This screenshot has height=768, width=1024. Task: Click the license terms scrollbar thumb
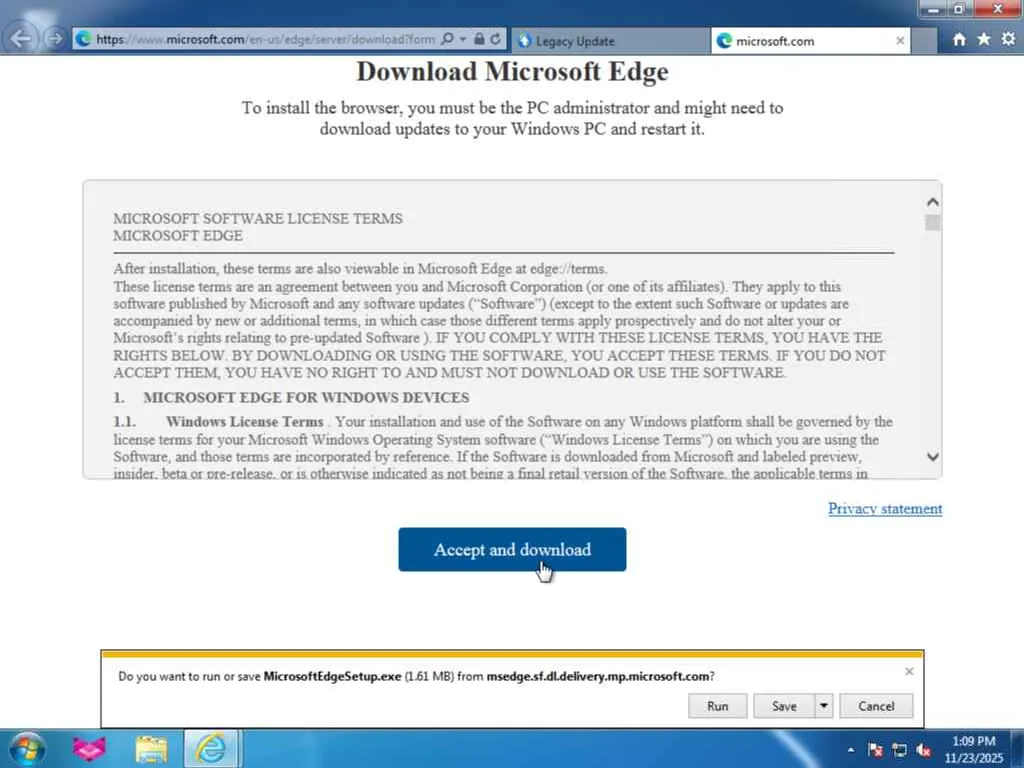[933, 223]
